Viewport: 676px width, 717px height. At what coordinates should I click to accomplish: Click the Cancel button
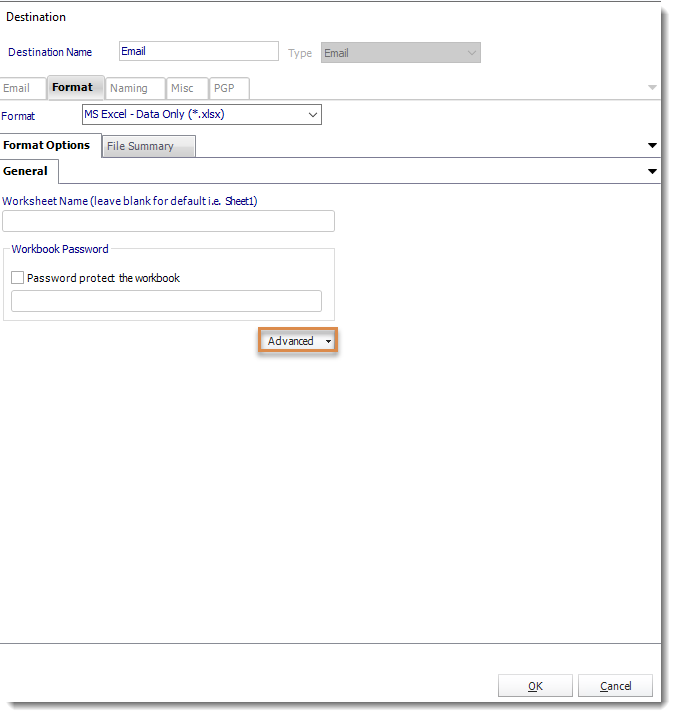[x=617, y=688]
